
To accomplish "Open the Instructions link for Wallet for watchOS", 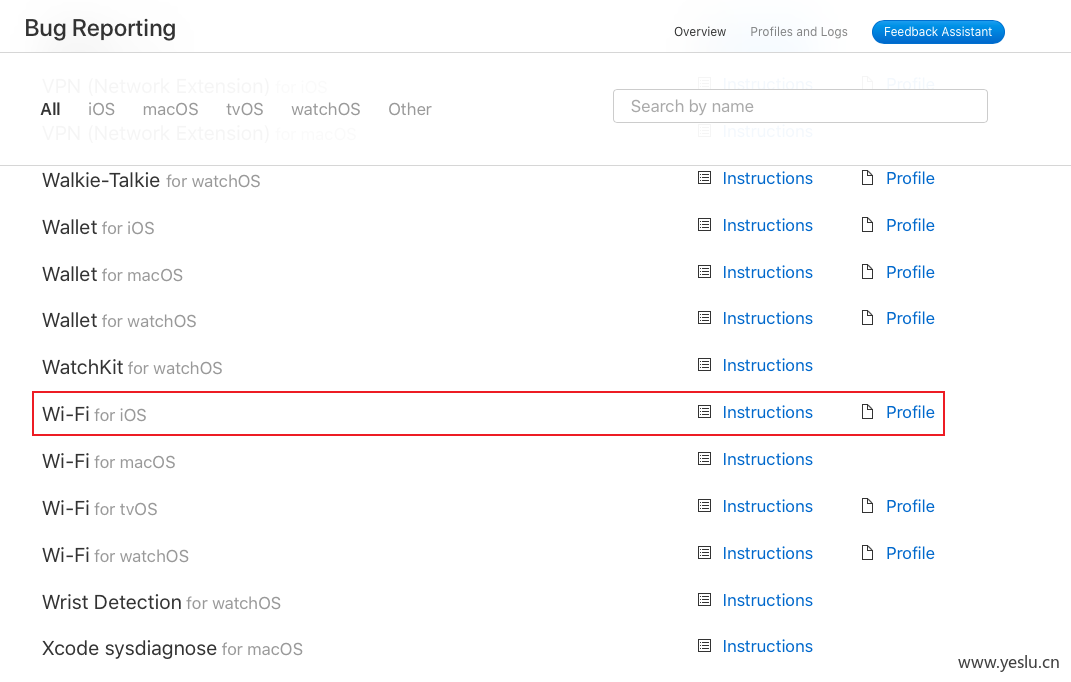I will 767,318.
